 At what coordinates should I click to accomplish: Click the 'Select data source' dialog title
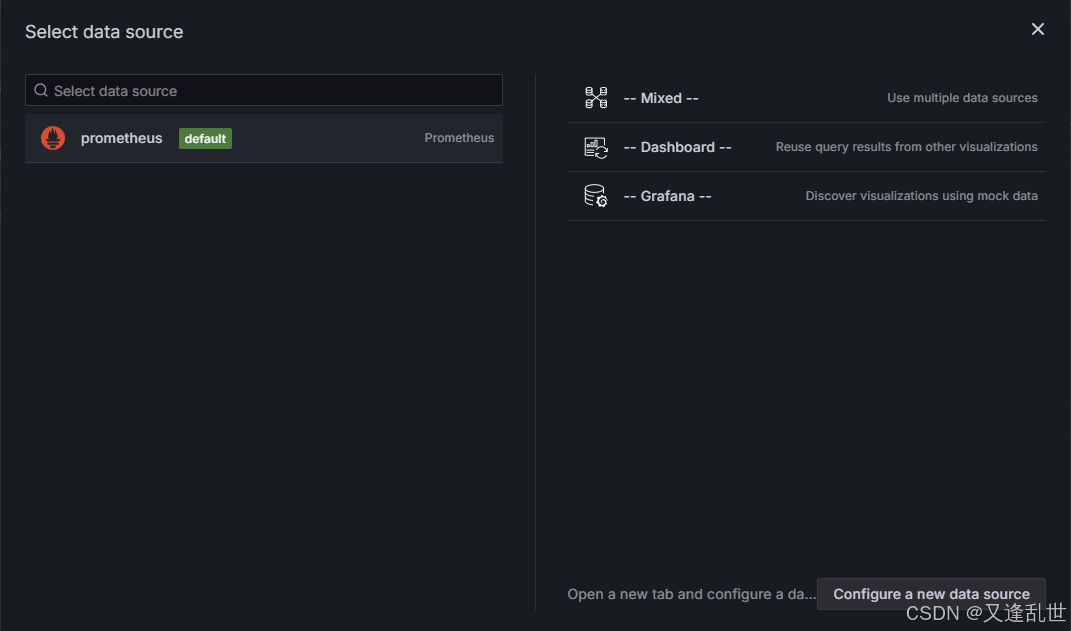pos(104,32)
